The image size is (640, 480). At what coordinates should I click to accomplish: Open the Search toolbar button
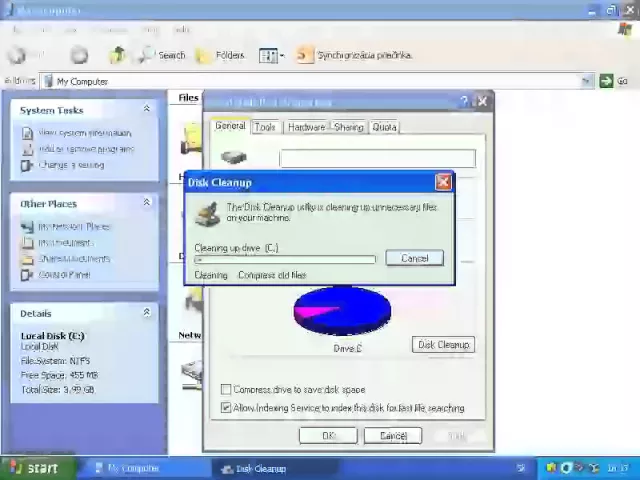pyautogui.click(x=162, y=55)
